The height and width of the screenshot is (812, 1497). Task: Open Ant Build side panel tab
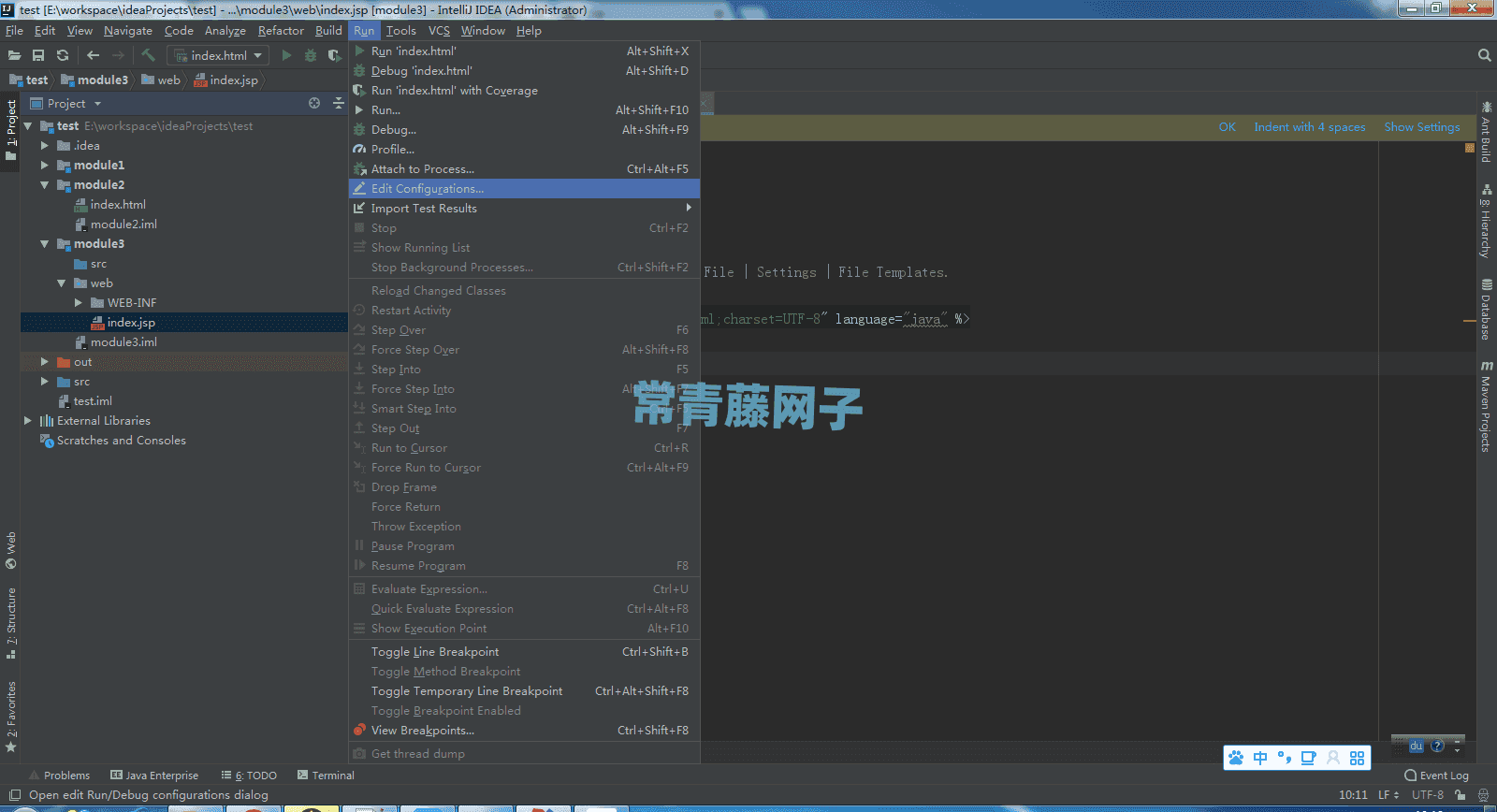1486,132
